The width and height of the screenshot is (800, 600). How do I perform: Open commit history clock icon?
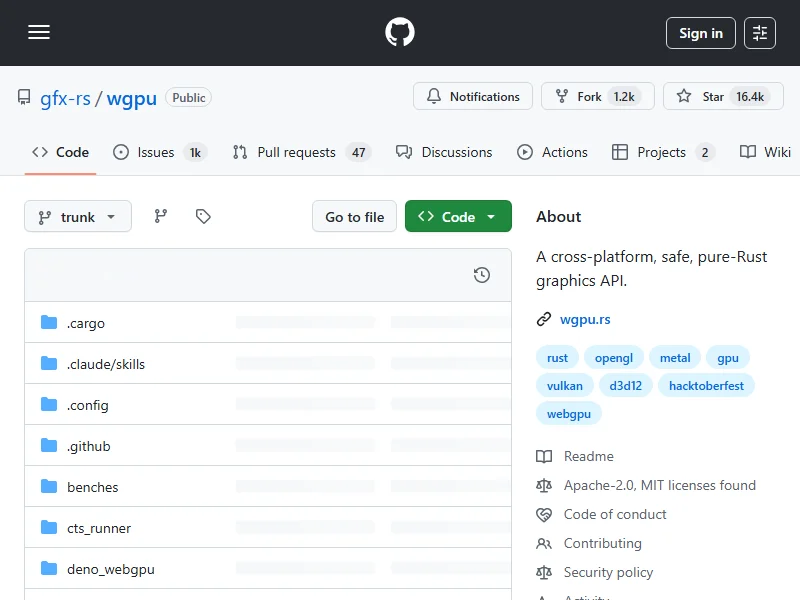click(482, 275)
